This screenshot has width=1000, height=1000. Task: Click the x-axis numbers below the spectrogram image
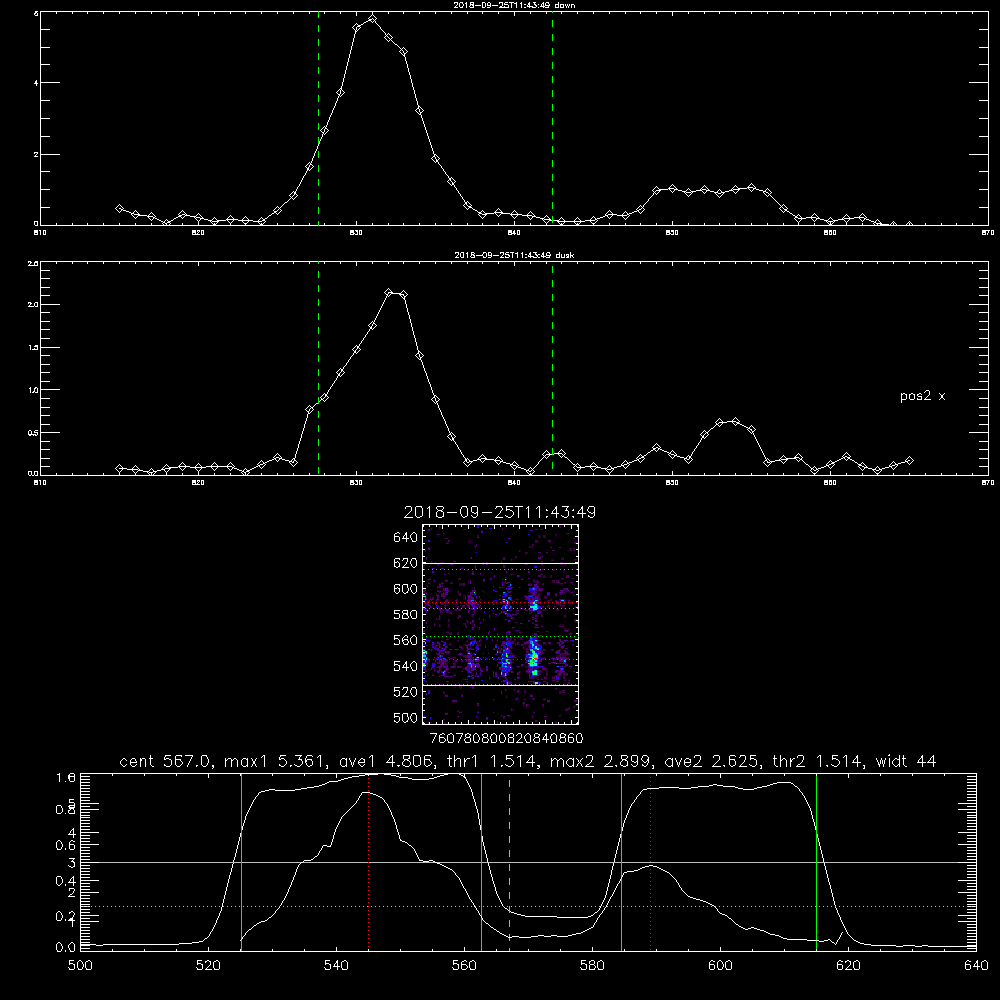click(506, 739)
